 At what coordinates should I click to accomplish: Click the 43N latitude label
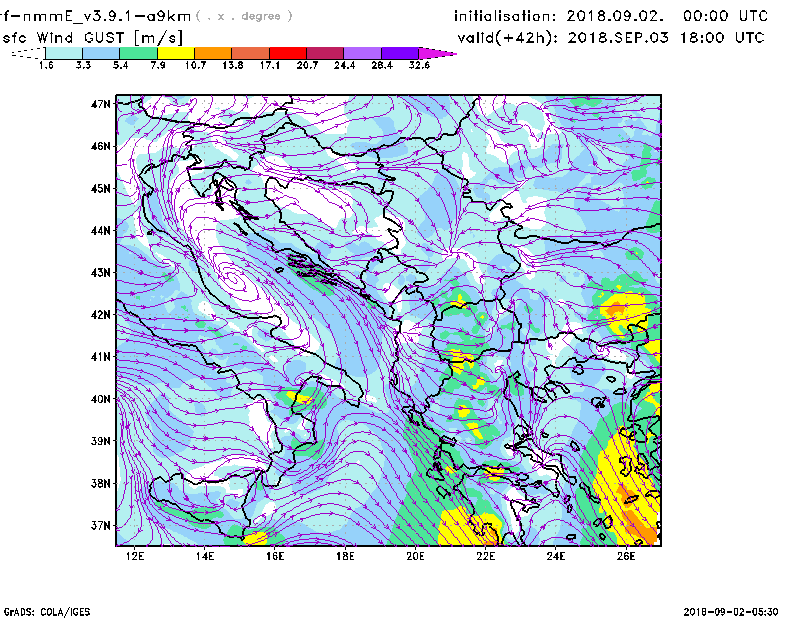[100, 273]
